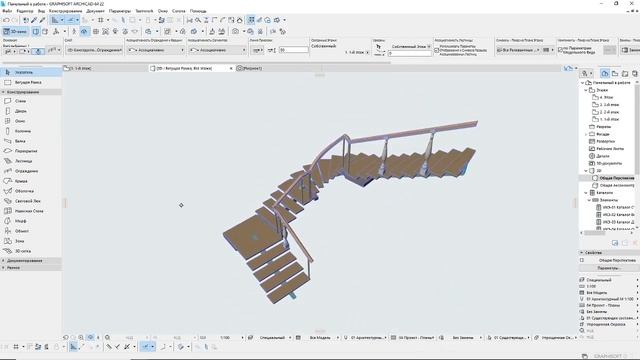This screenshot has height=360, width=640.
Task: Select the Beam (Балка) tool
Action: [x=31, y=141]
